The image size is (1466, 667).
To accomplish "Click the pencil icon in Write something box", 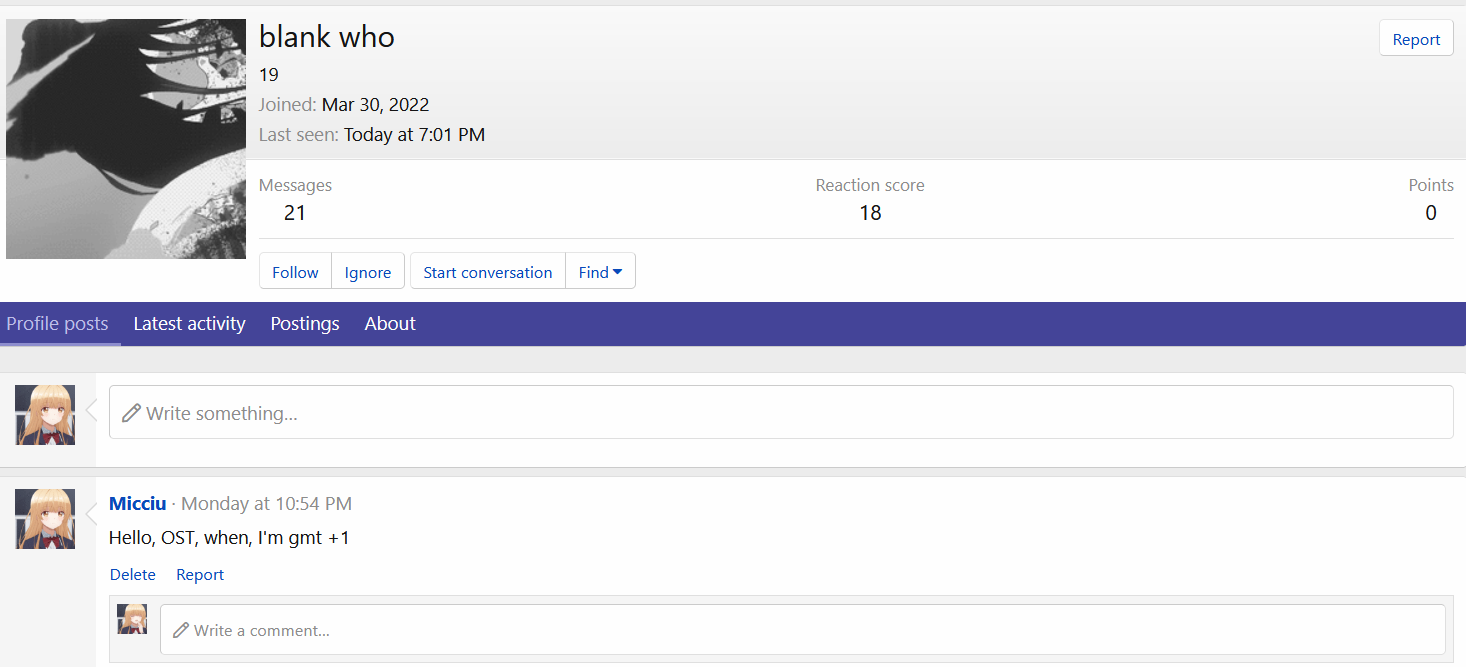I will (130, 413).
